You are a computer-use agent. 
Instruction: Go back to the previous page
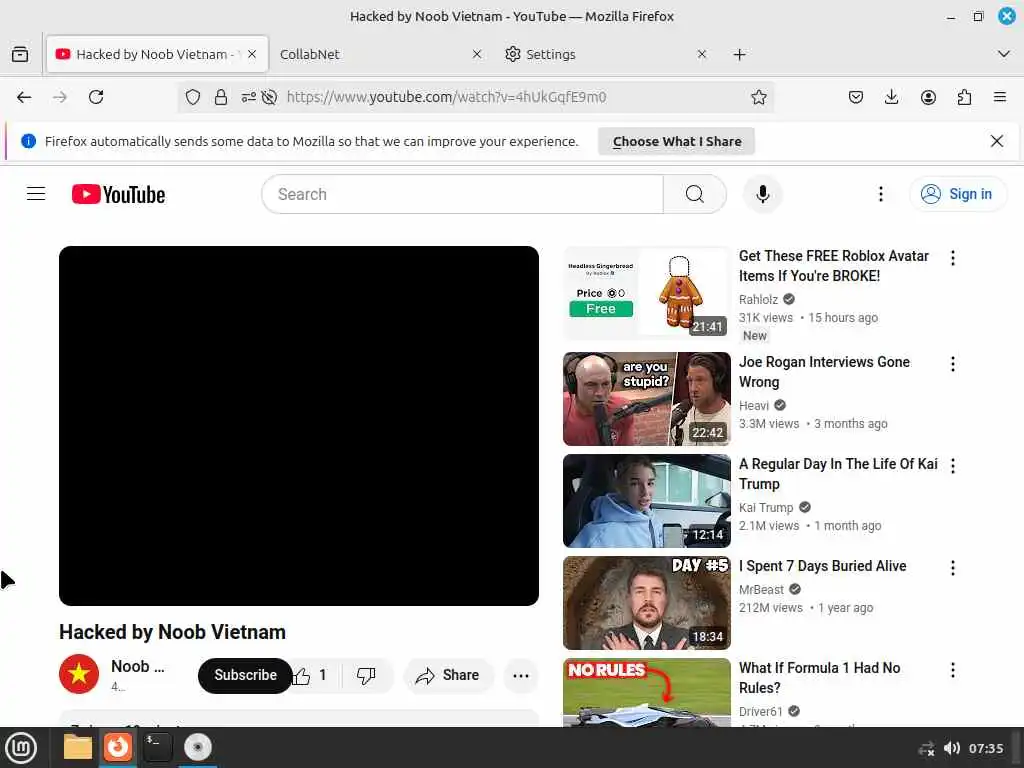(x=24, y=97)
